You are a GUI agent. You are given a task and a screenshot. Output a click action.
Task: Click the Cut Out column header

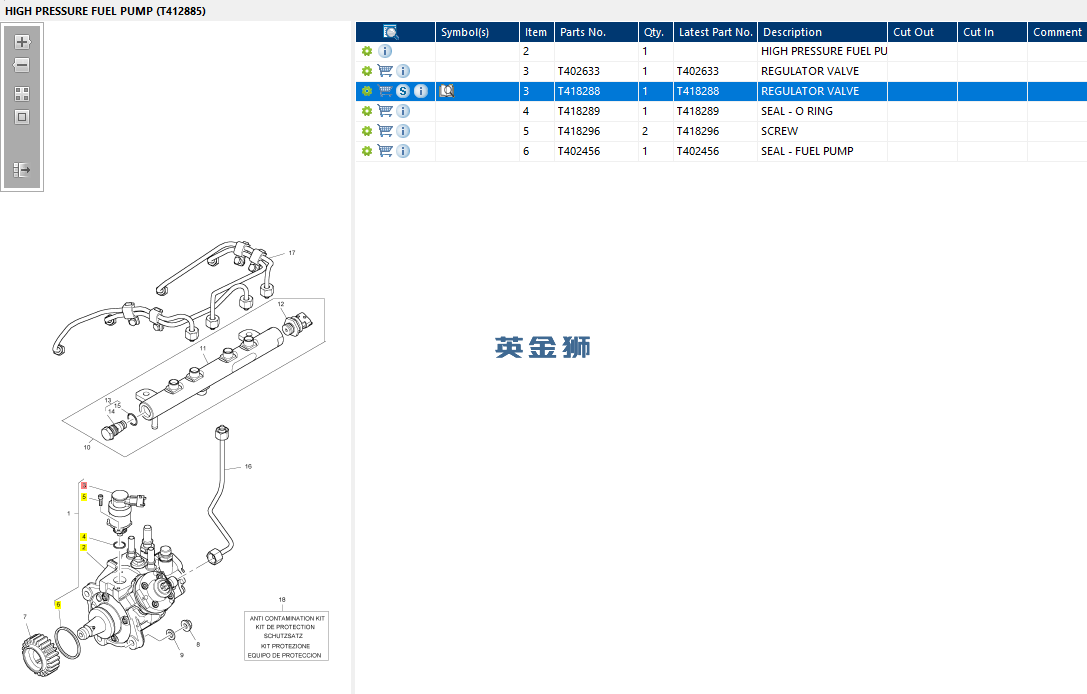pyautogui.click(x=923, y=32)
